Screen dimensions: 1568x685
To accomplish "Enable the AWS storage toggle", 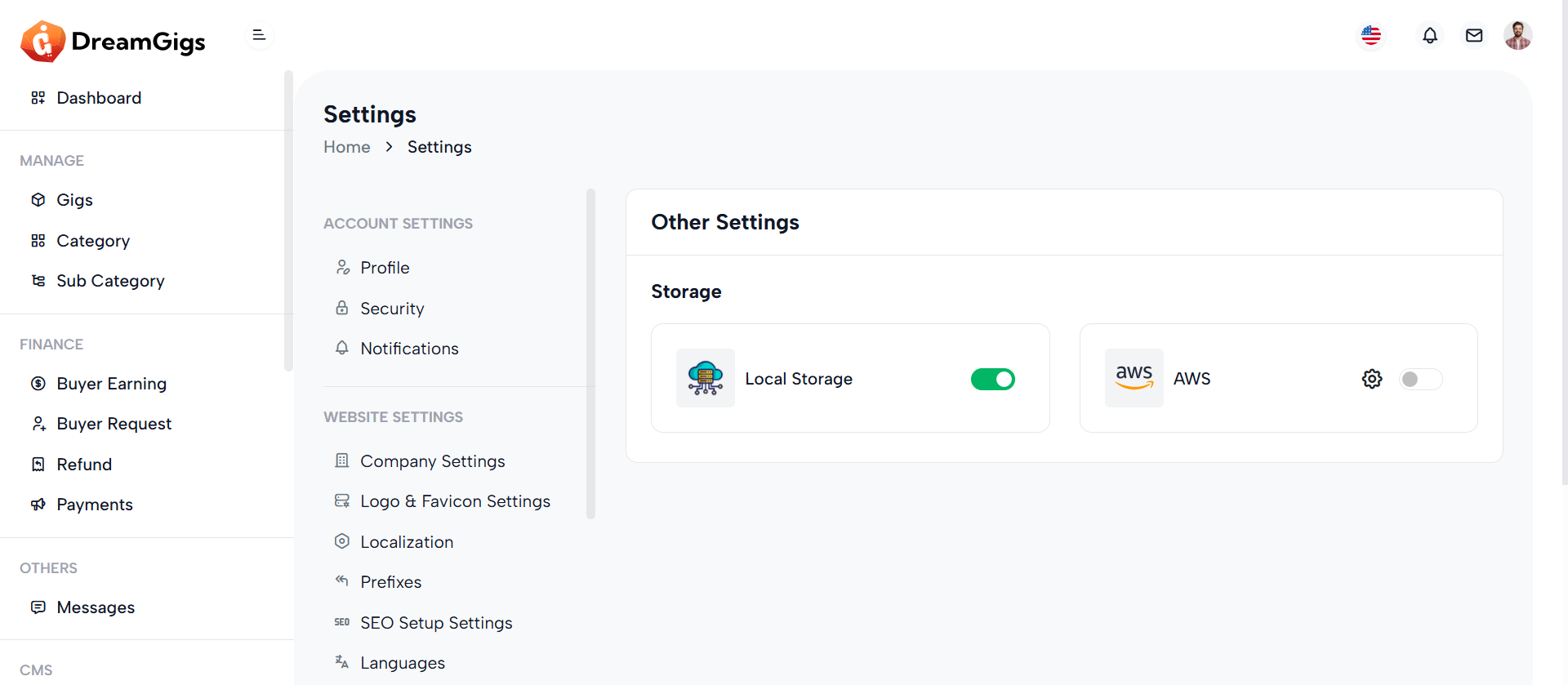I will [1420, 379].
